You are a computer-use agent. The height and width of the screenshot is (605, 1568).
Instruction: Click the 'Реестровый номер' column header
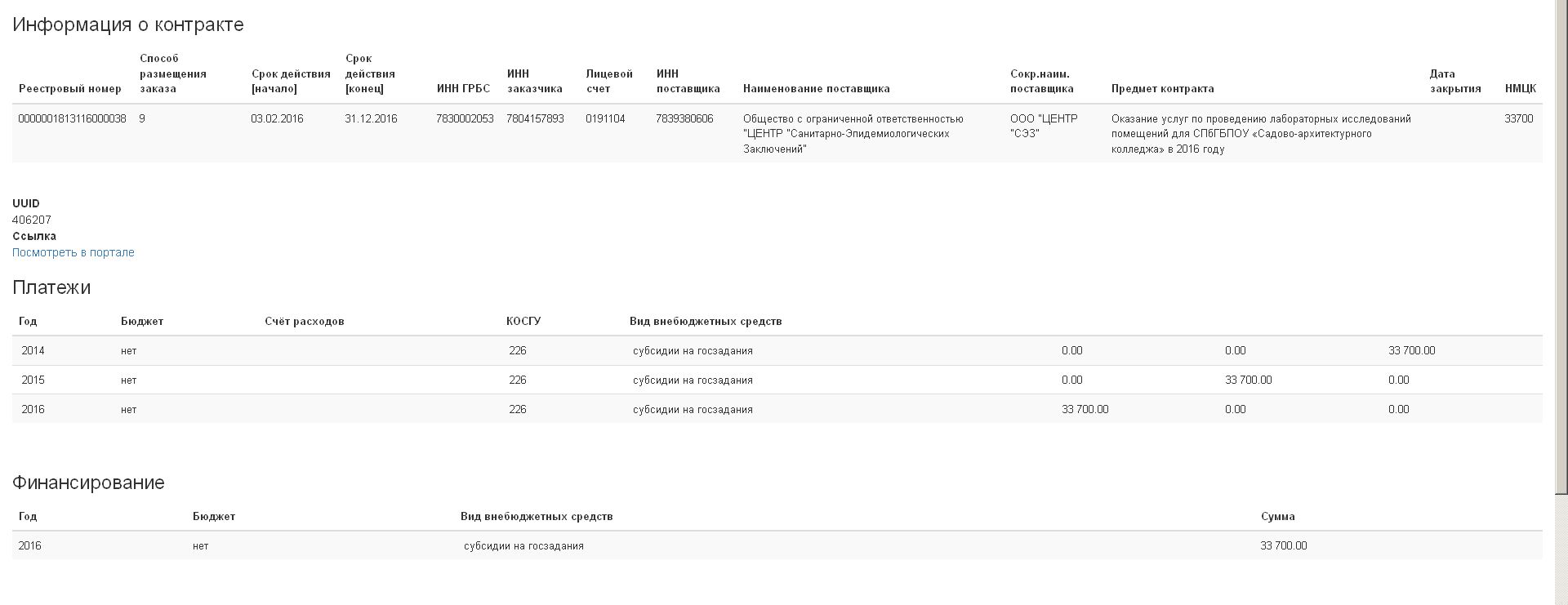(x=70, y=89)
